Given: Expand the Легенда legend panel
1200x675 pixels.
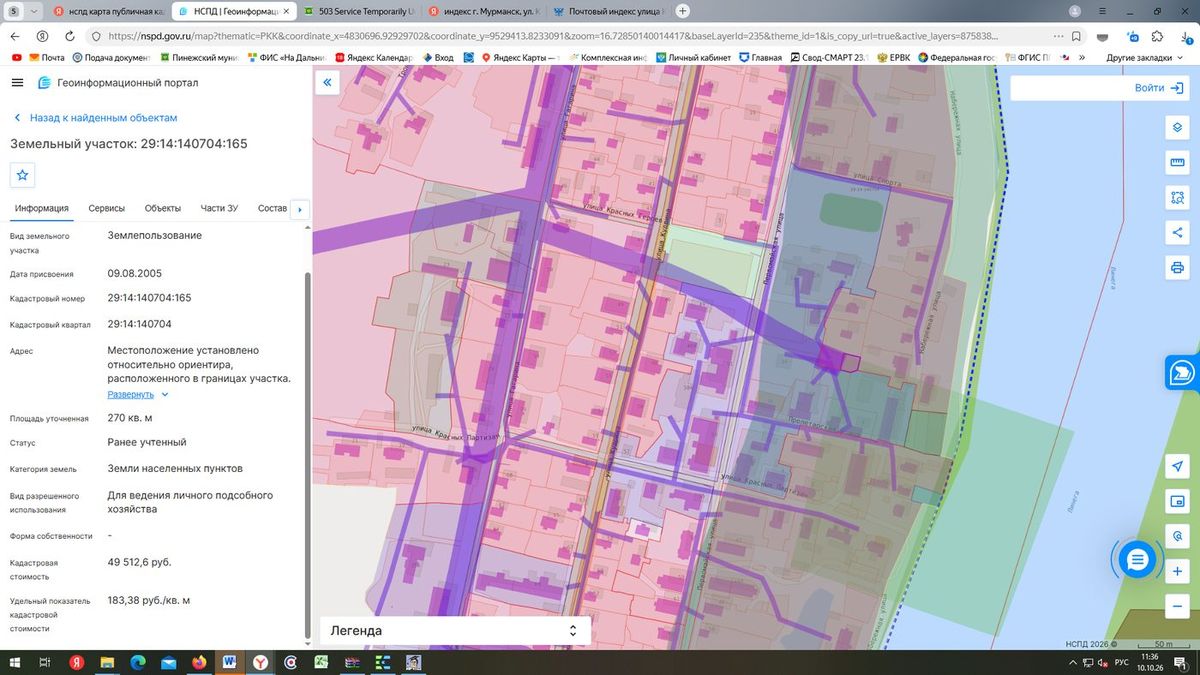Looking at the screenshot, I should [x=455, y=631].
